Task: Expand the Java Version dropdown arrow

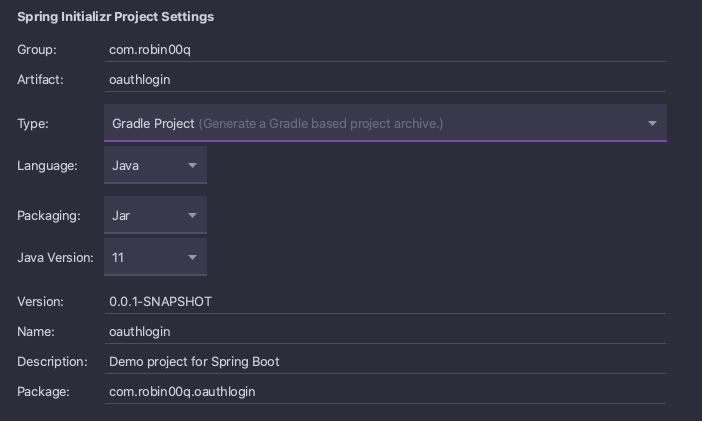Action: pos(192,258)
